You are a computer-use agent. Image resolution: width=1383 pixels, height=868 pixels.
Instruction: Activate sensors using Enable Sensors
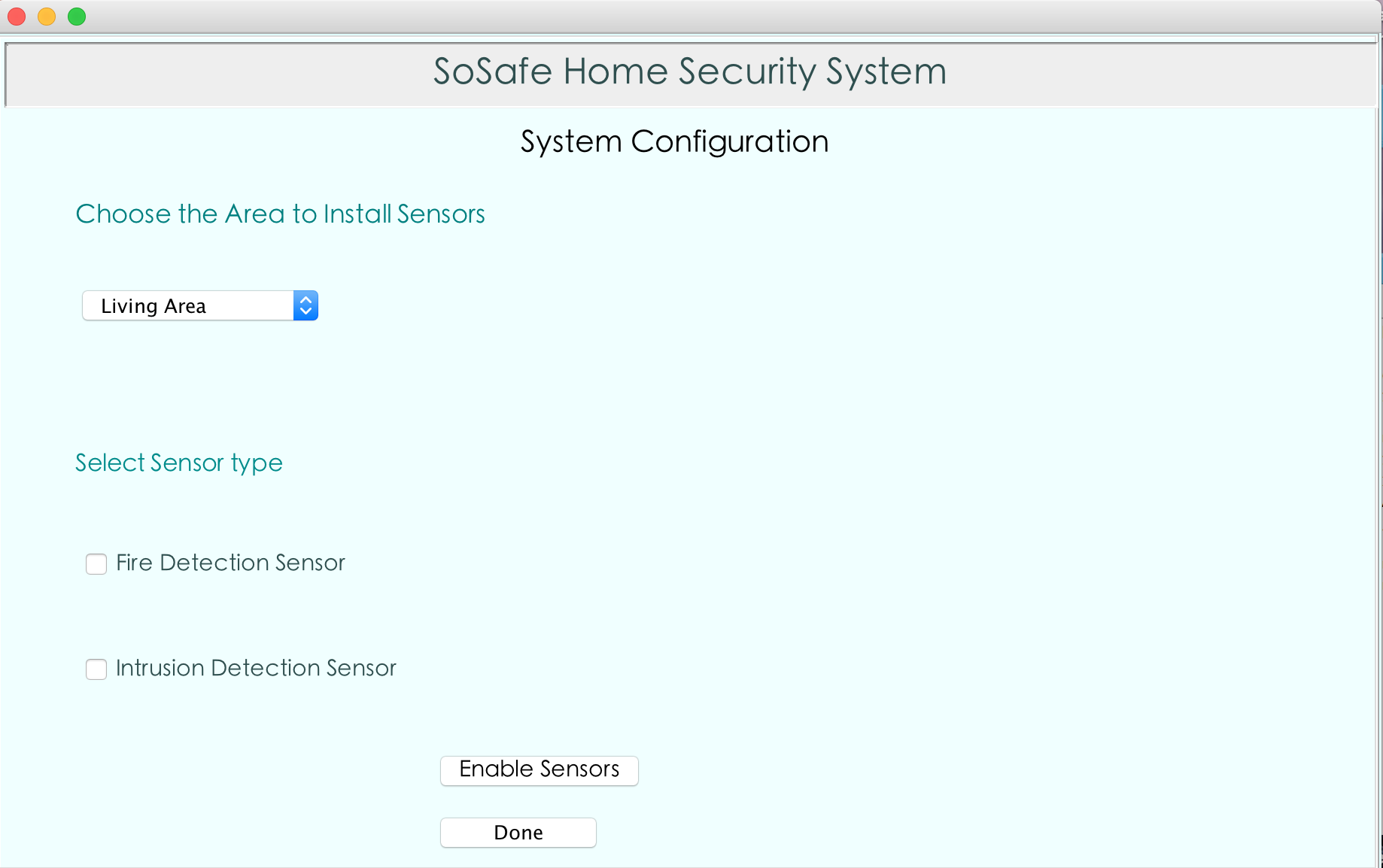[x=539, y=769]
